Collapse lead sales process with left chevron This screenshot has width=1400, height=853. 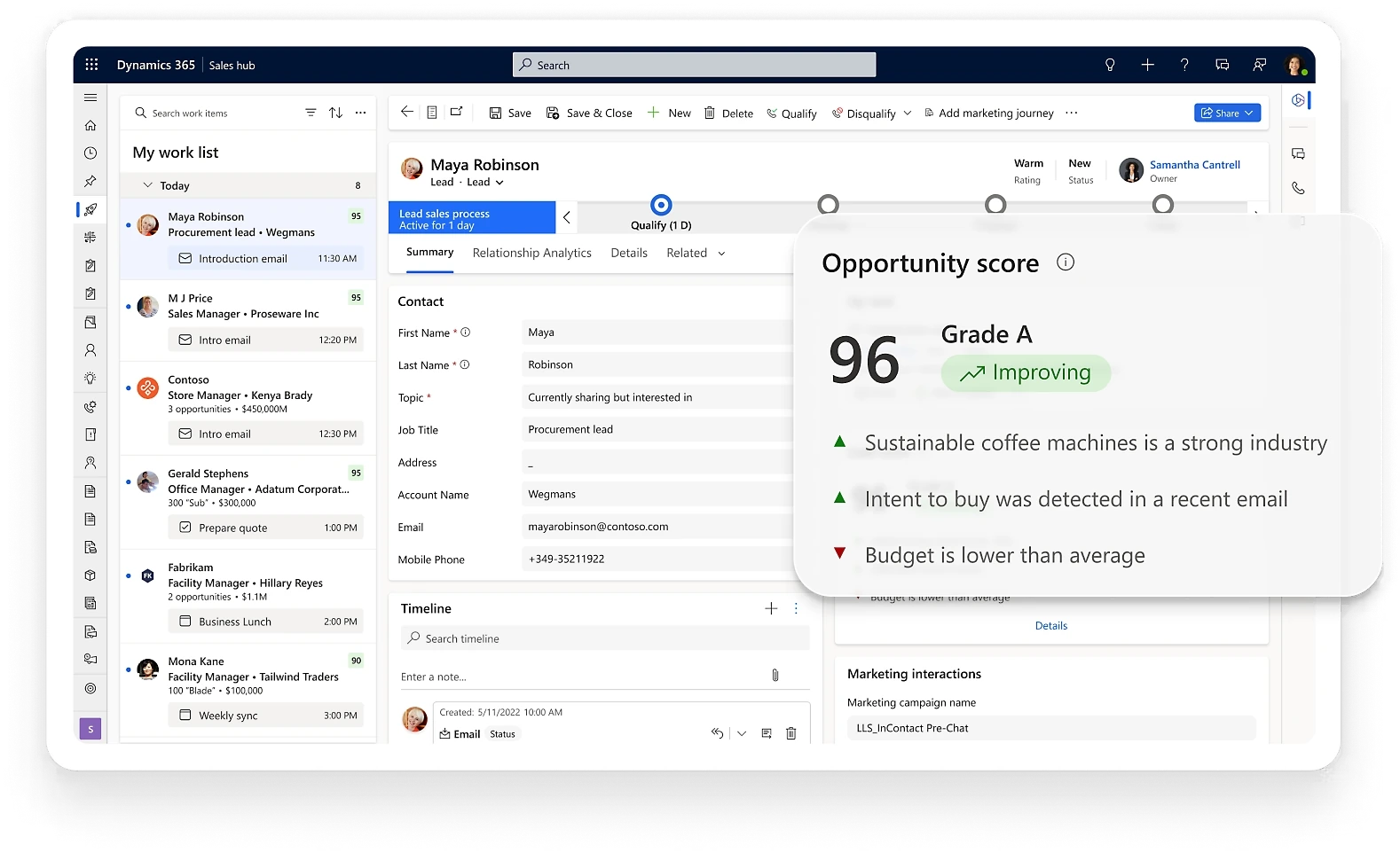pos(566,217)
